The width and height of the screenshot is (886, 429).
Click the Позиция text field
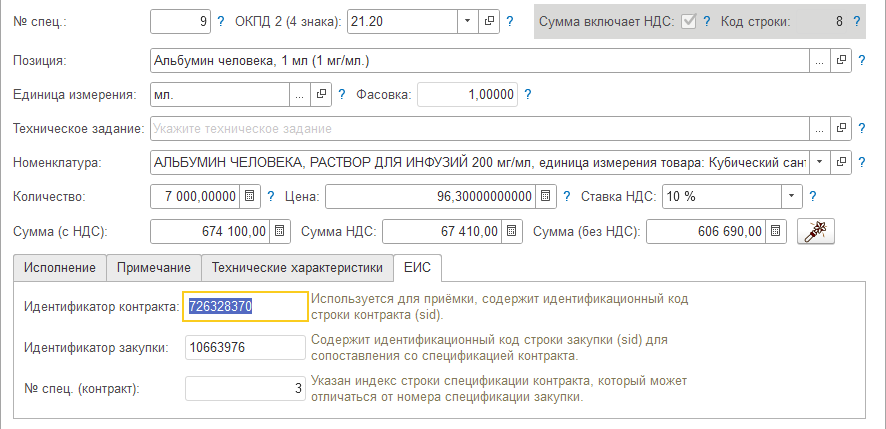tap(480, 61)
